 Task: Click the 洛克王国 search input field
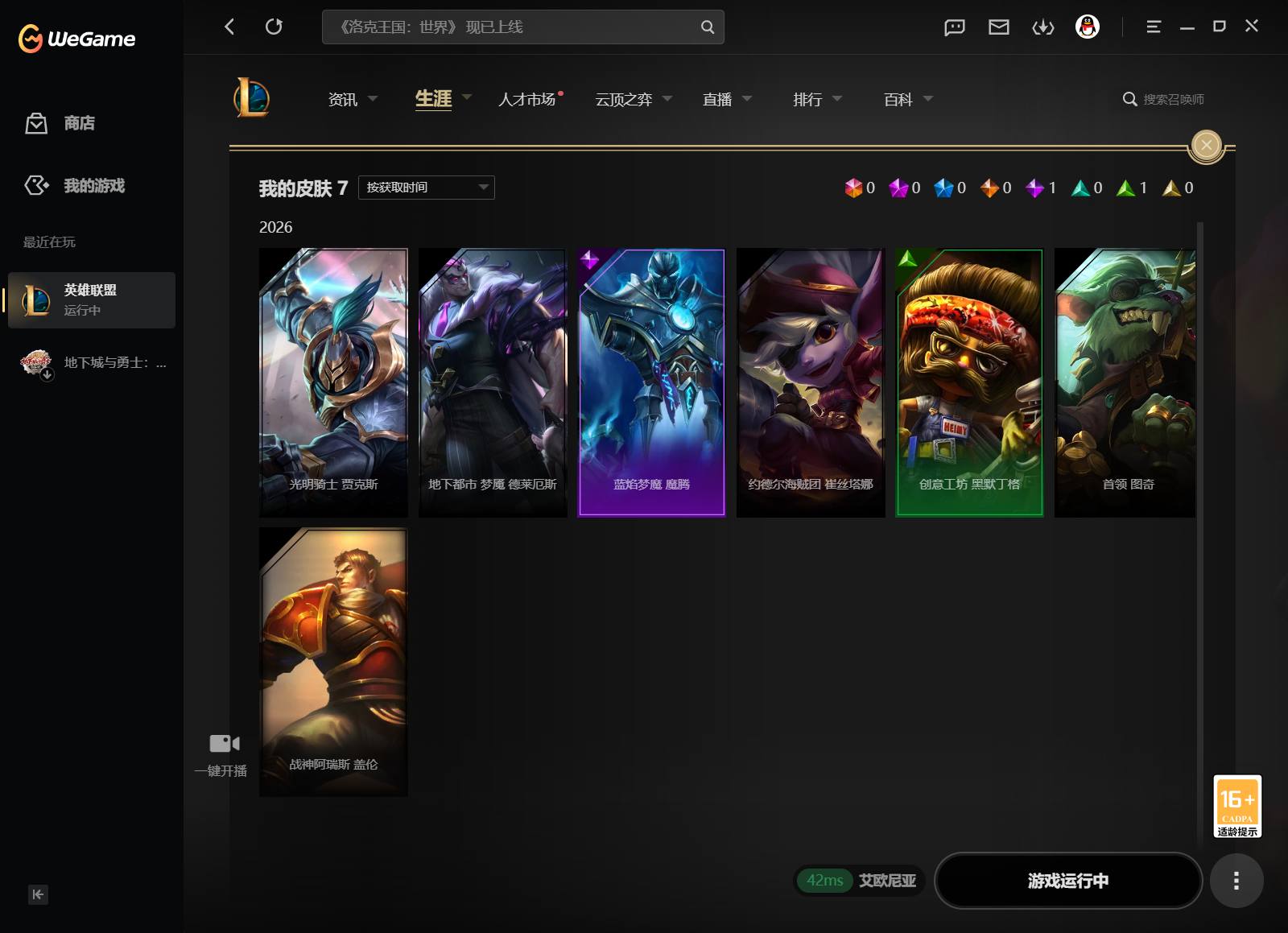point(523,27)
